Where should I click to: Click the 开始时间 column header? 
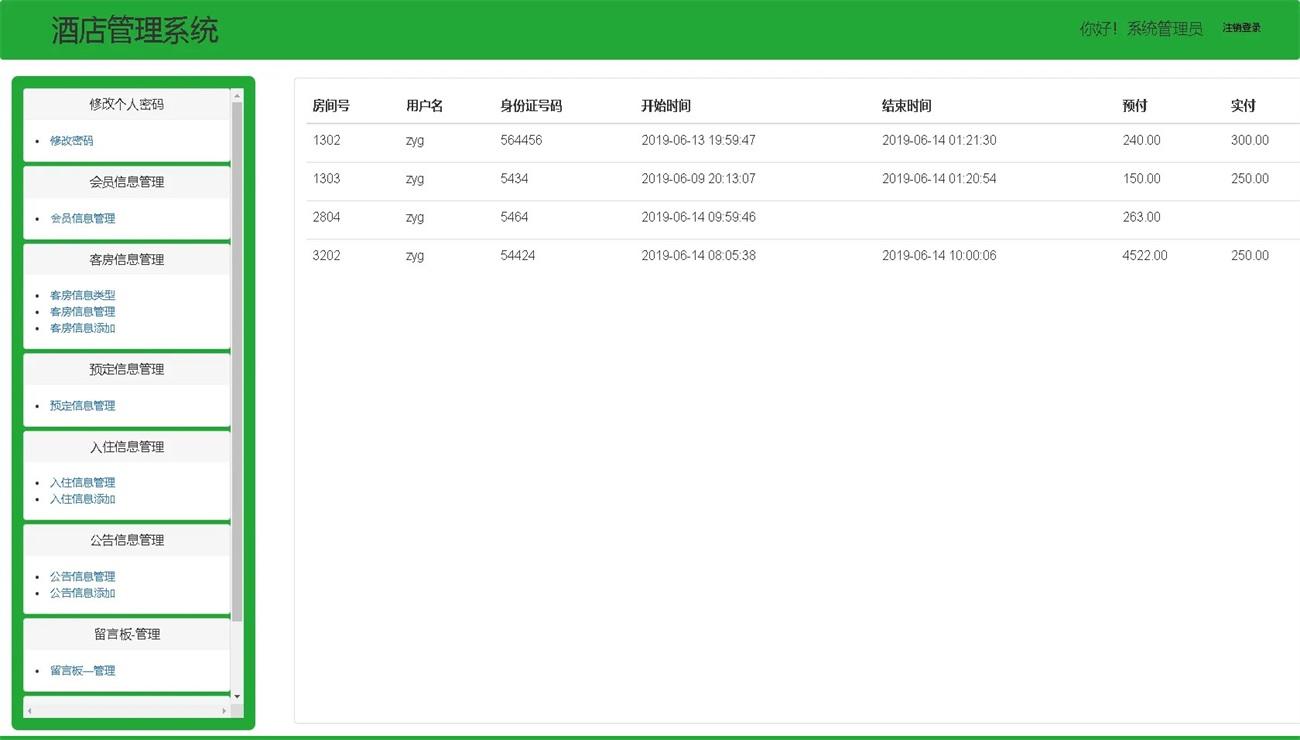[666, 106]
